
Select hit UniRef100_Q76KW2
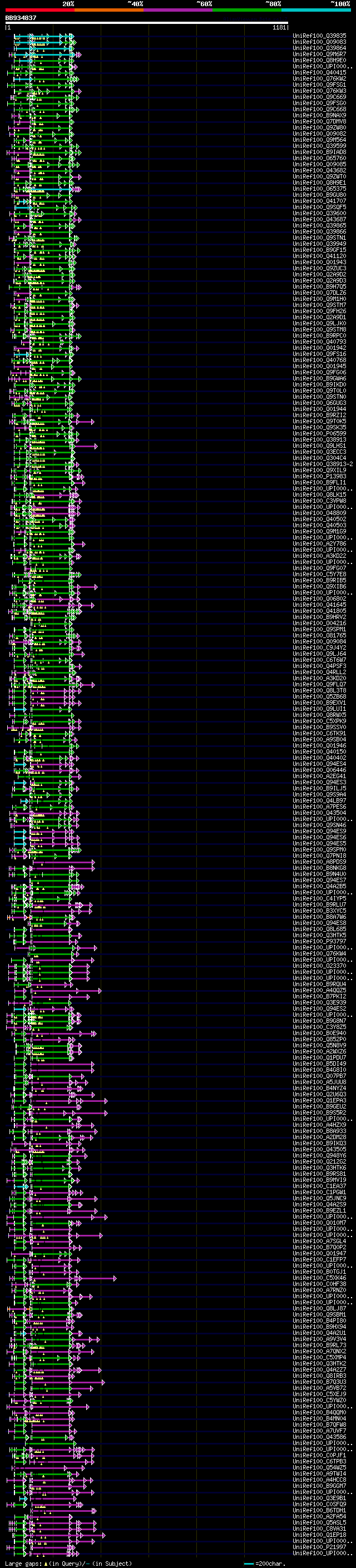[319, 78]
